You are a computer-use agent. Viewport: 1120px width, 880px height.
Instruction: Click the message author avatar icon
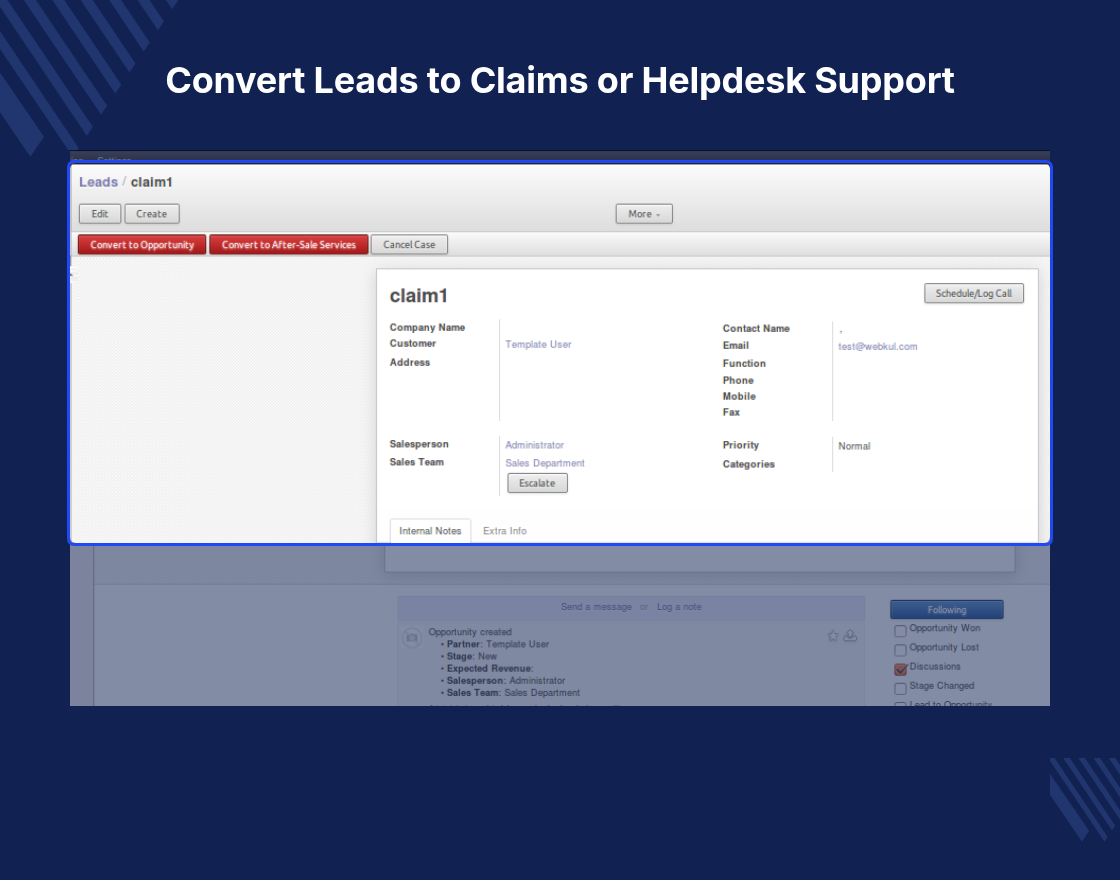click(411, 637)
